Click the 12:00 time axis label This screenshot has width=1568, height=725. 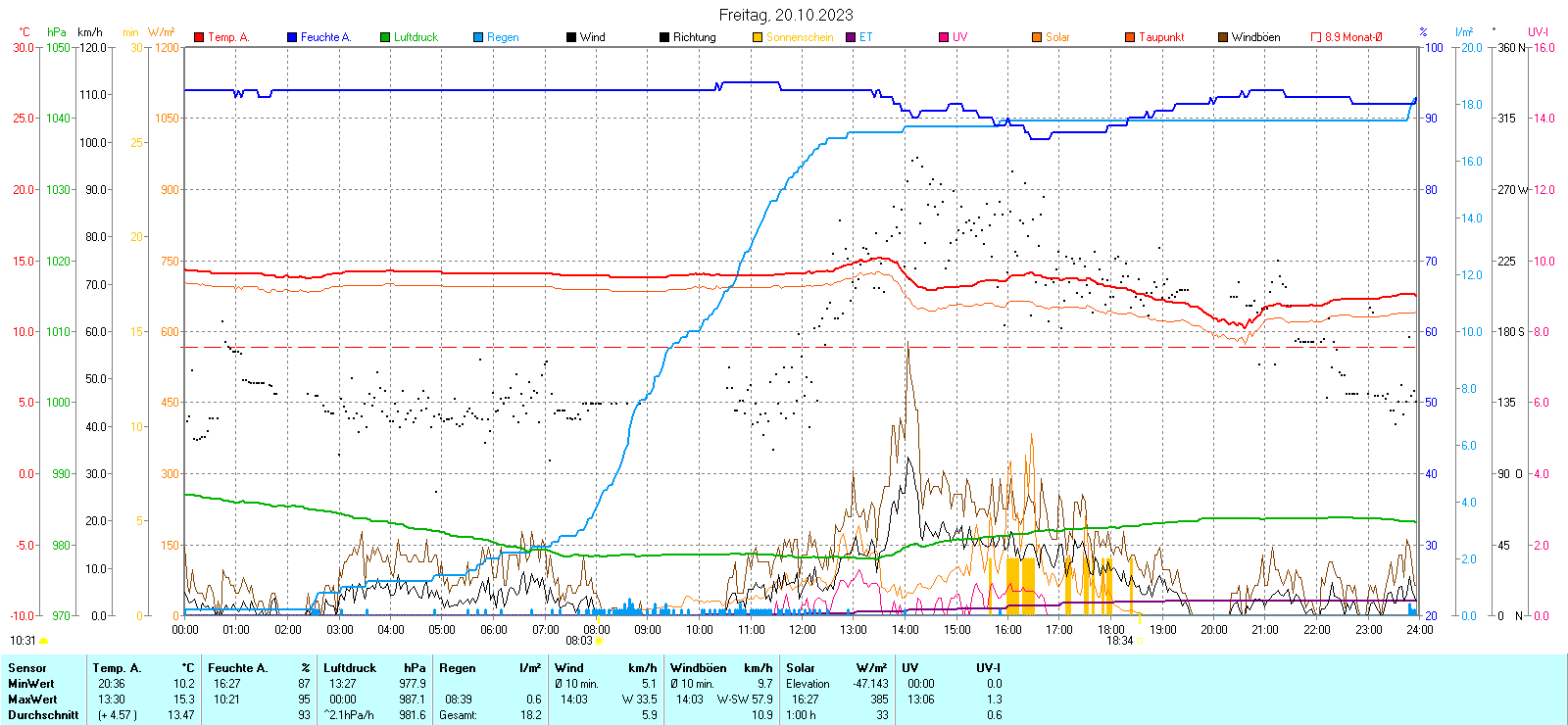click(803, 630)
